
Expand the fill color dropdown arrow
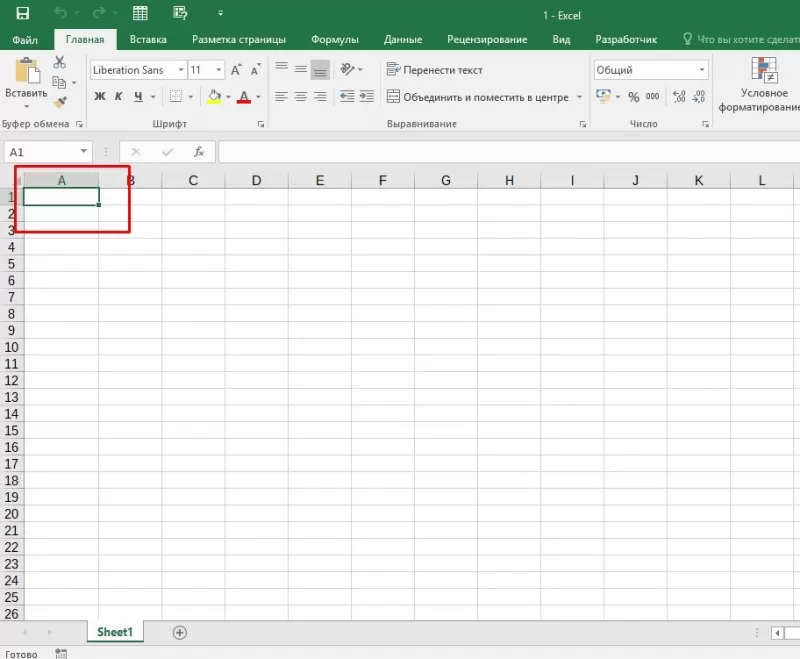pos(228,97)
